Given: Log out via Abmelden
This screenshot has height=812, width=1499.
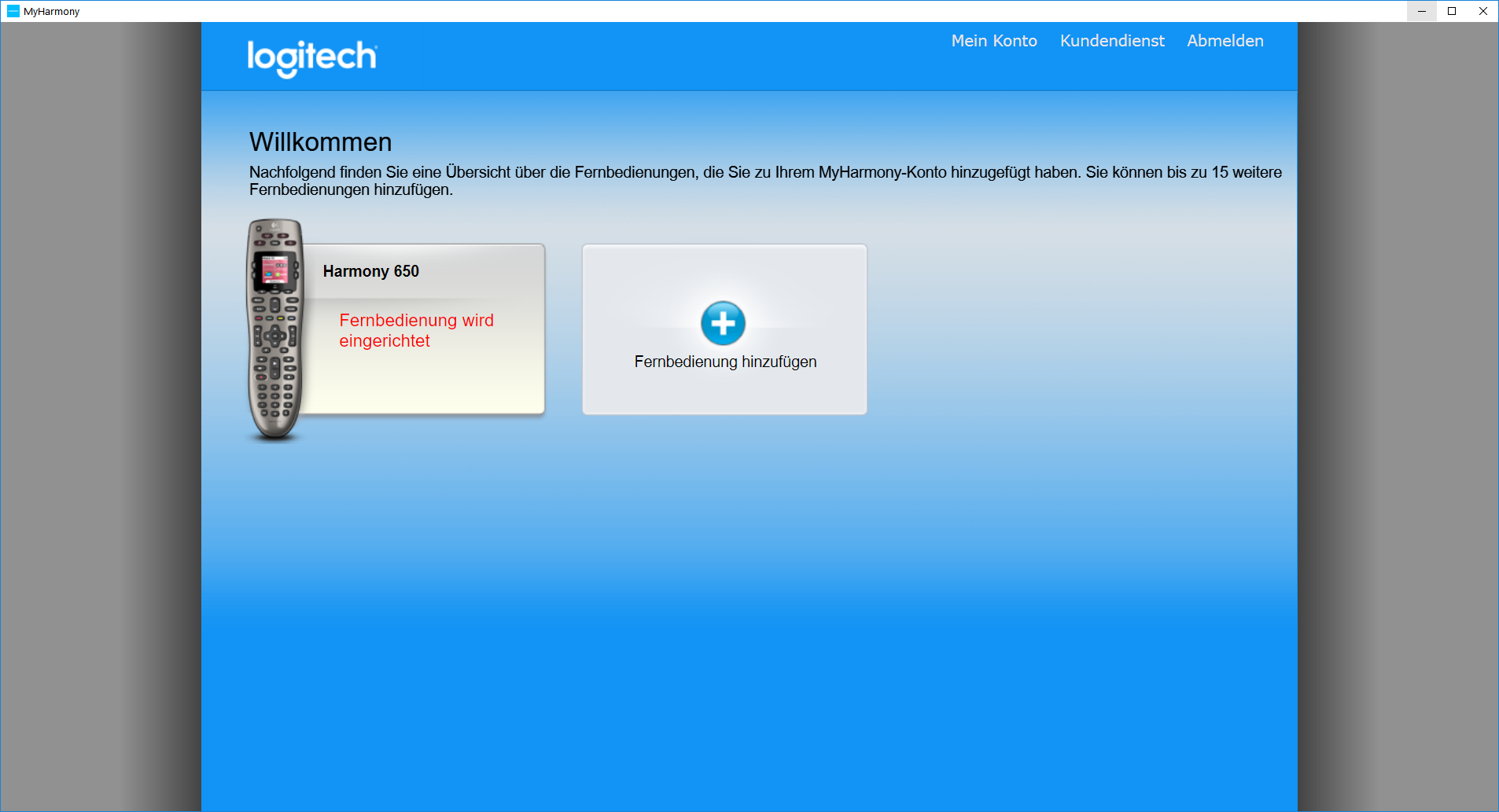Looking at the screenshot, I should (1225, 41).
